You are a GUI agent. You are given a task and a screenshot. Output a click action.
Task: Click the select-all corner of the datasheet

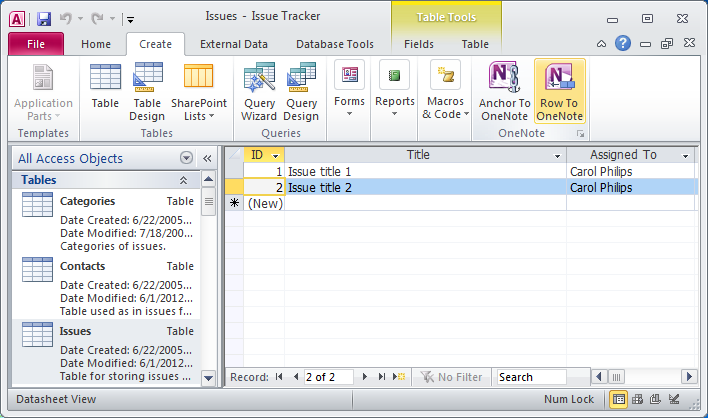pyautogui.click(x=234, y=155)
